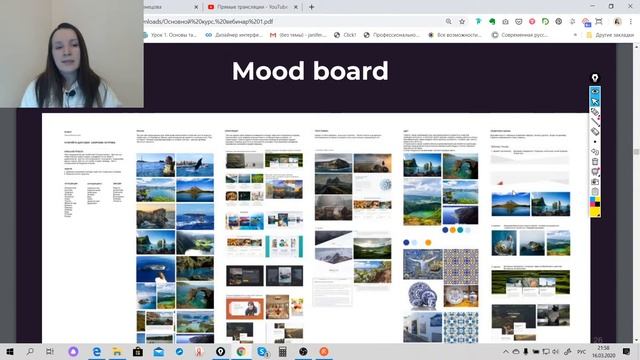Click the Epic Pen lightbulb icon
Viewport: 640px width, 360px height.
coord(595,78)
